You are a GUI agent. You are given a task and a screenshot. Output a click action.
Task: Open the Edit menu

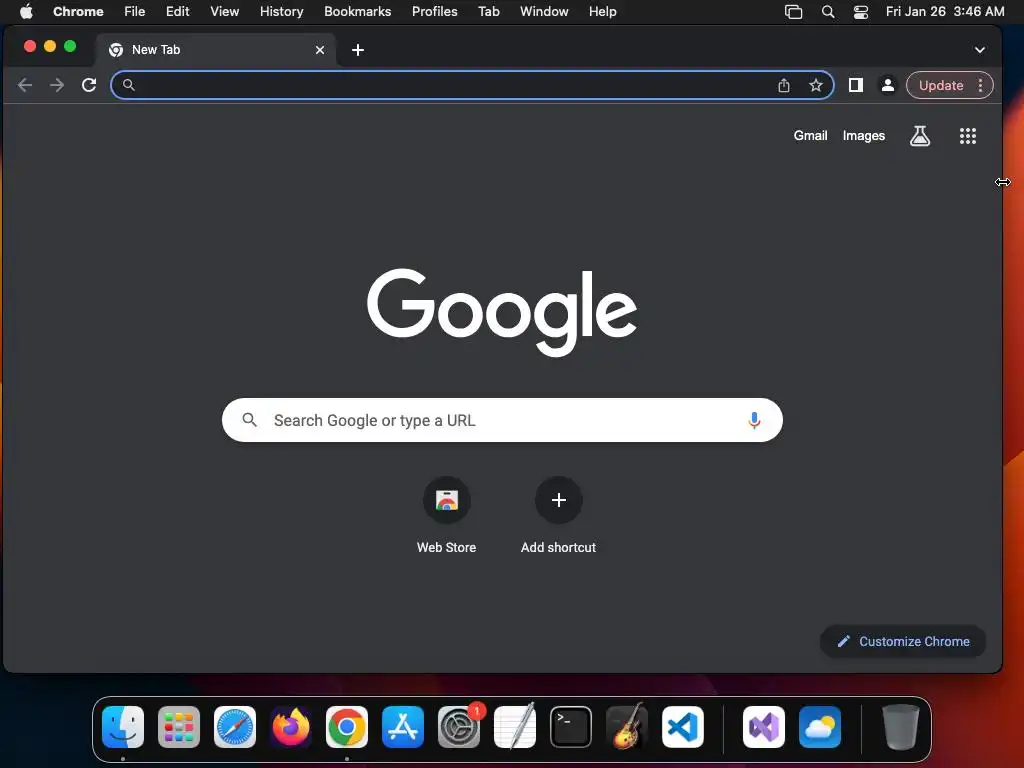178,11
